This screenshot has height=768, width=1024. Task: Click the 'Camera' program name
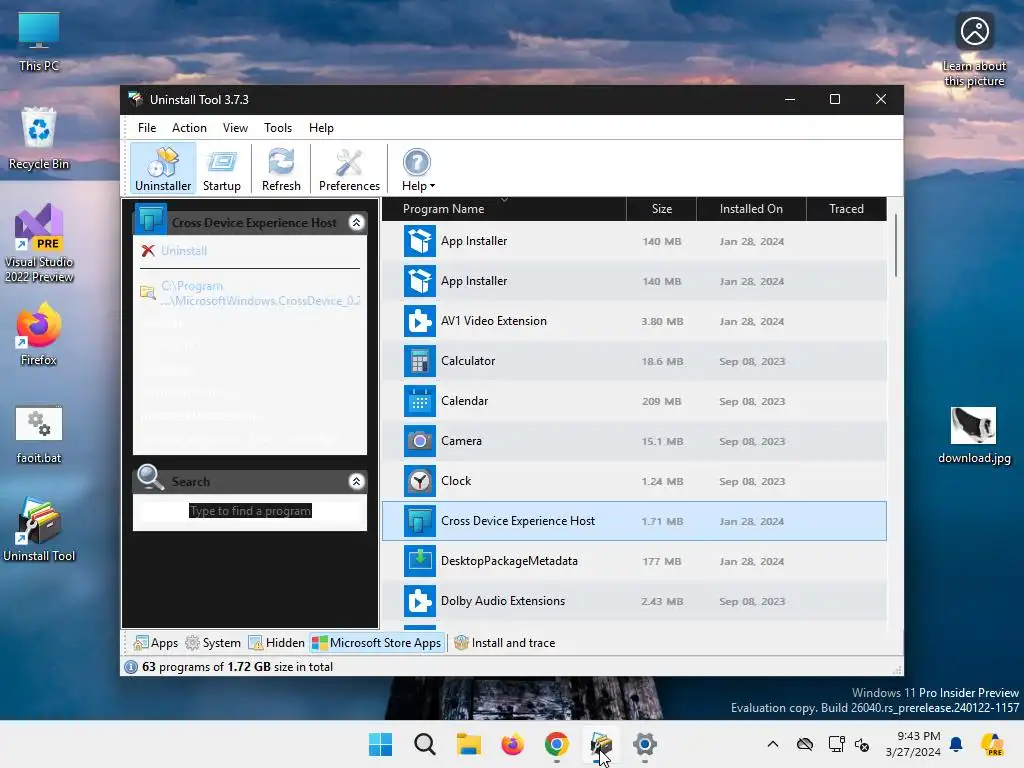click(461, 441)
